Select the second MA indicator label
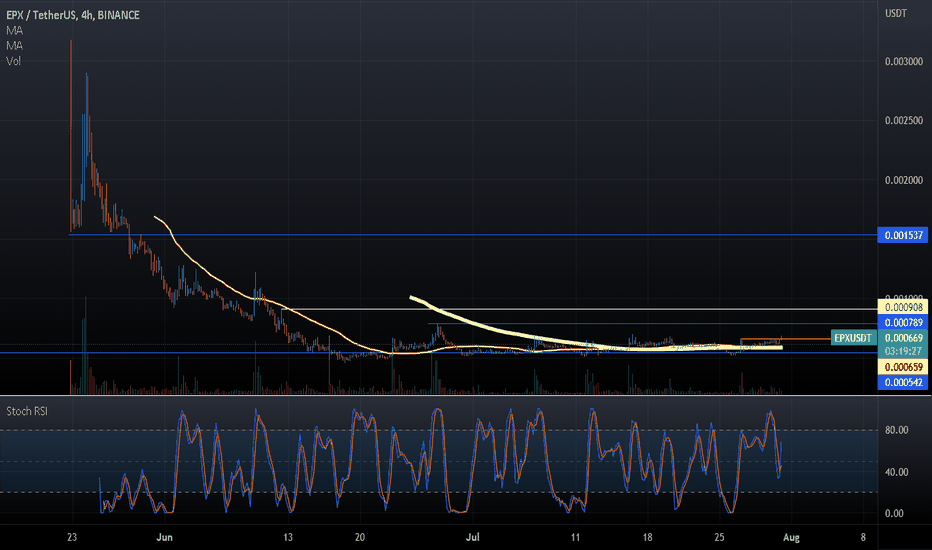This screenshot has height=550, width=932. (14, 46)
